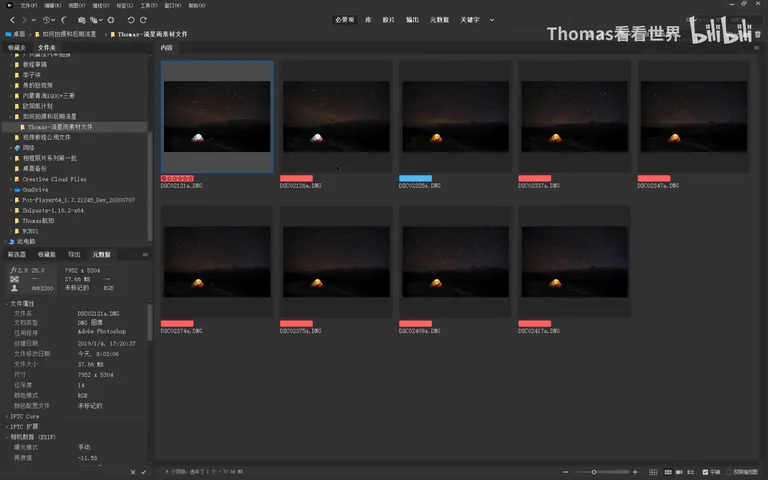Open the 工具 menu

pos(149,5)
